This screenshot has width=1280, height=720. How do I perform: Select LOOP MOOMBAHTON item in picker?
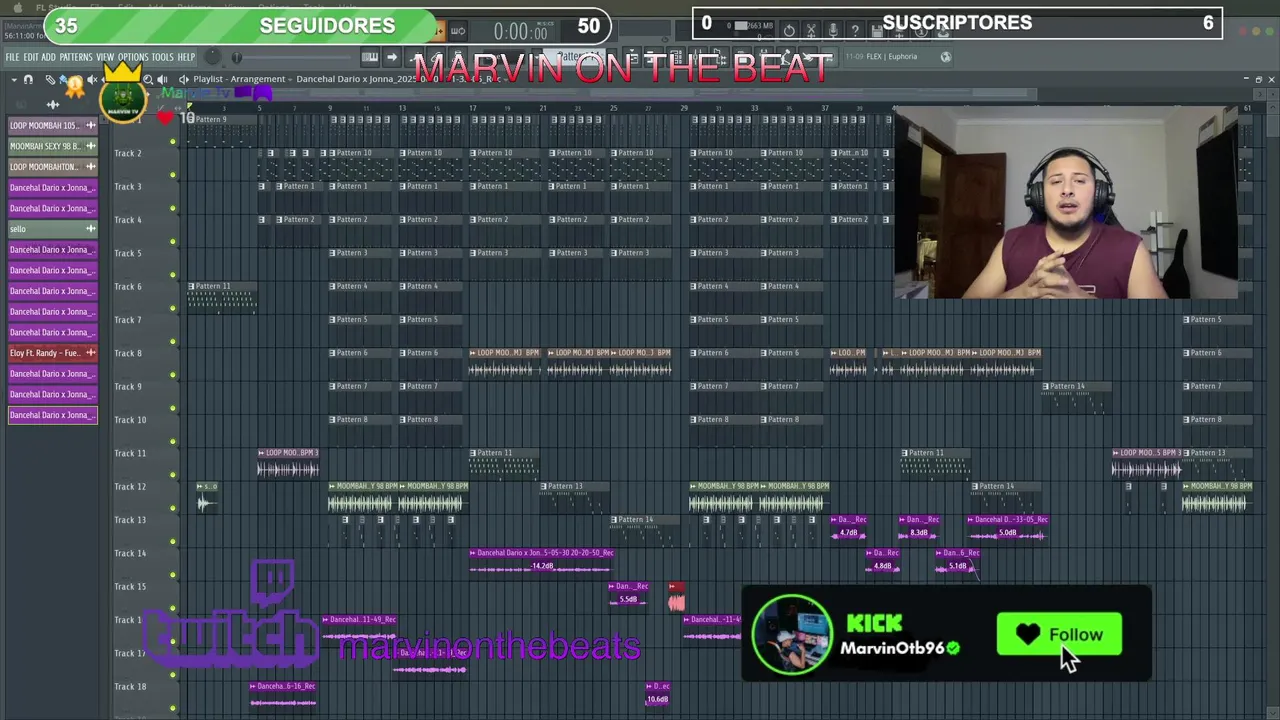pos(53,167)
